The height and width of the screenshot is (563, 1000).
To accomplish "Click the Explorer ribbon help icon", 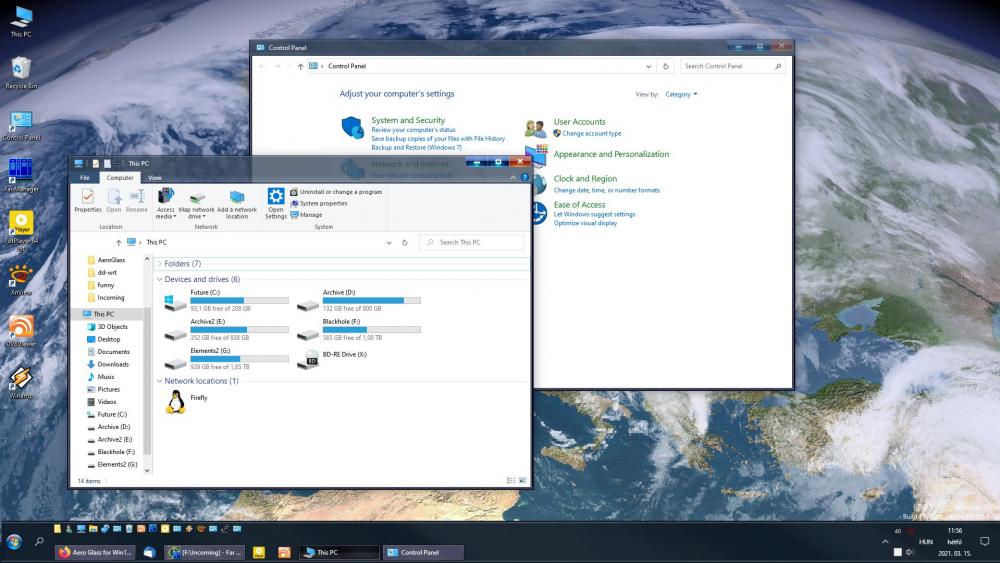I will coord(524,177).
